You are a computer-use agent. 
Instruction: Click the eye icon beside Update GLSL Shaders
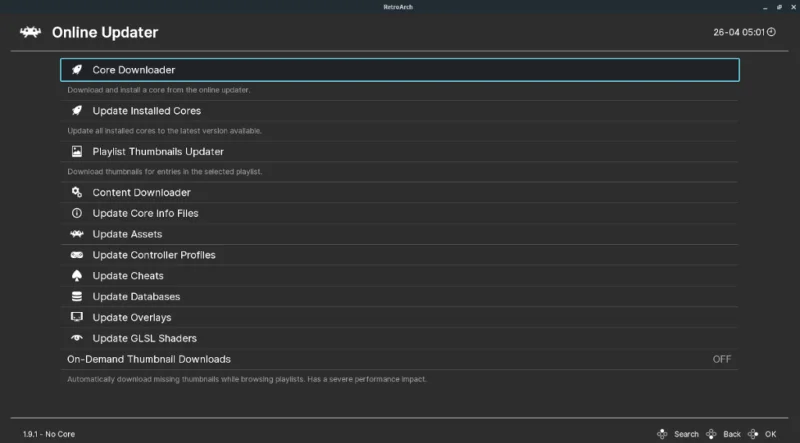coord(77,338)
